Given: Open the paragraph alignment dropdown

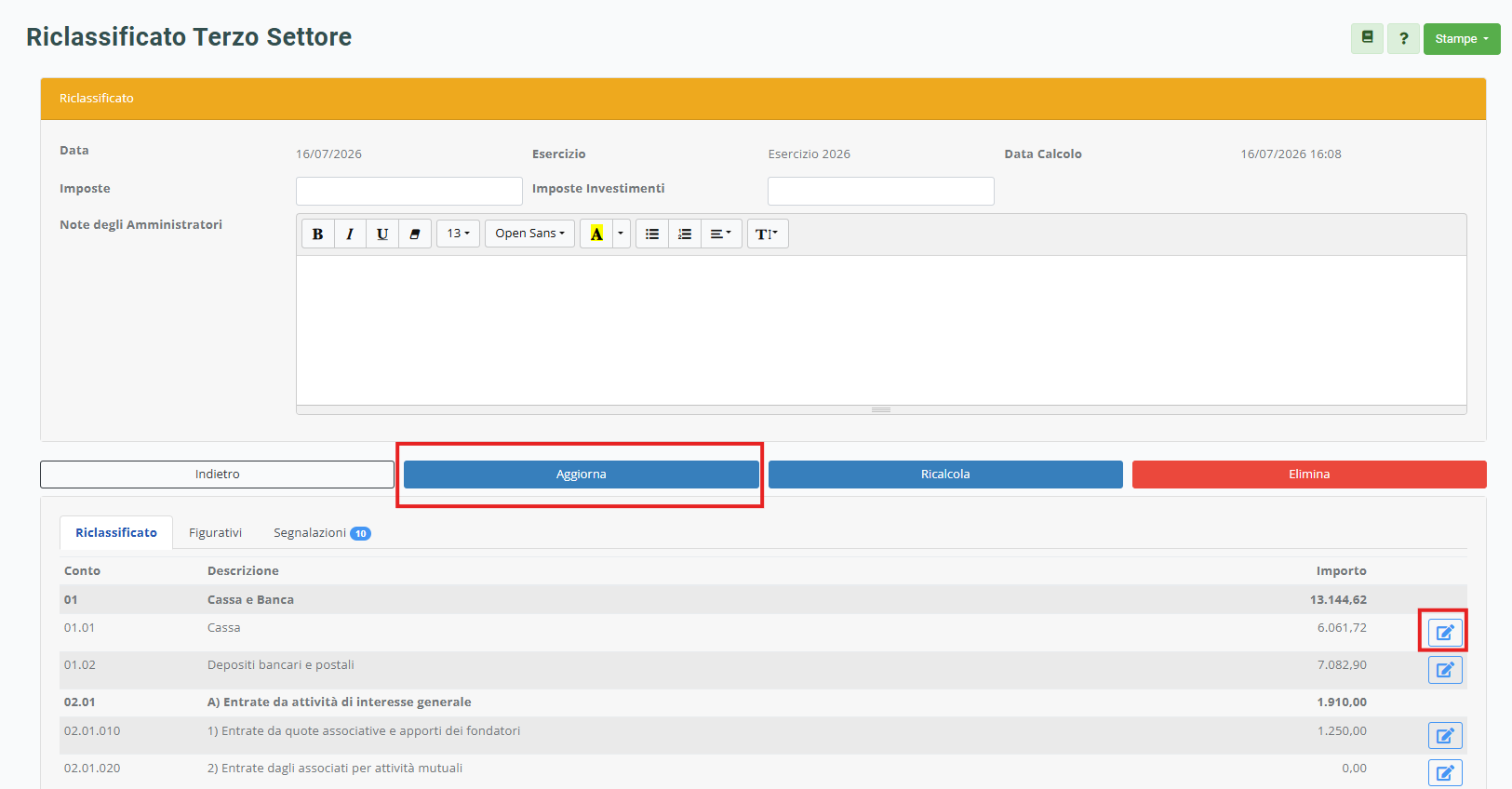Looking at the screenshot, I should tap(721, 234).
